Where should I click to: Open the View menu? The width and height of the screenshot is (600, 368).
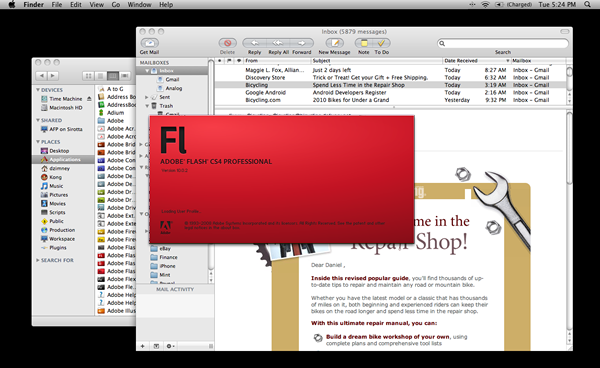[96, 5]
